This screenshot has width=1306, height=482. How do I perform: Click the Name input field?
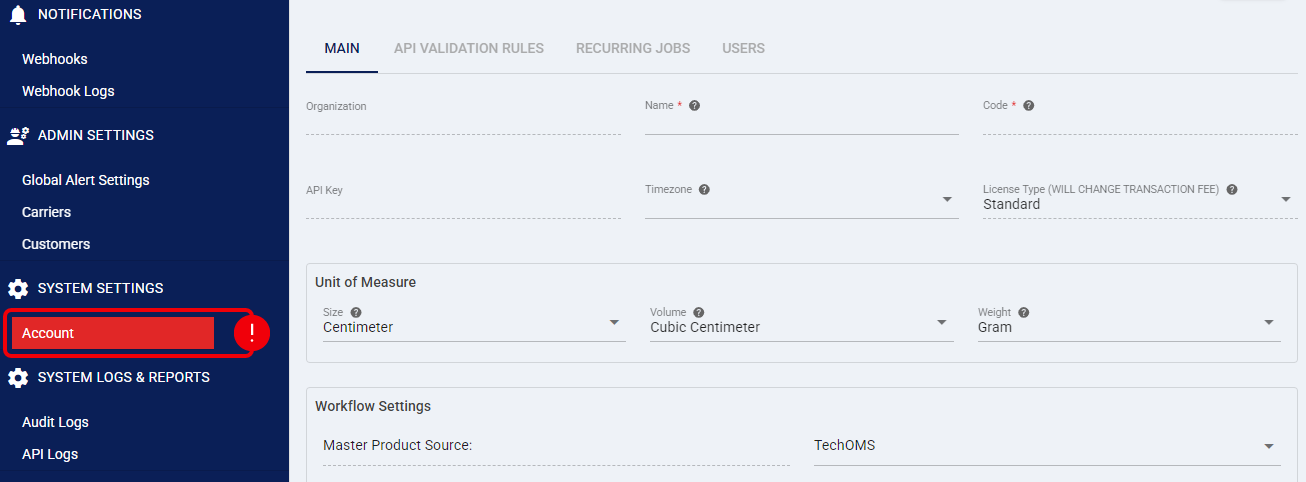coord(801,124)
